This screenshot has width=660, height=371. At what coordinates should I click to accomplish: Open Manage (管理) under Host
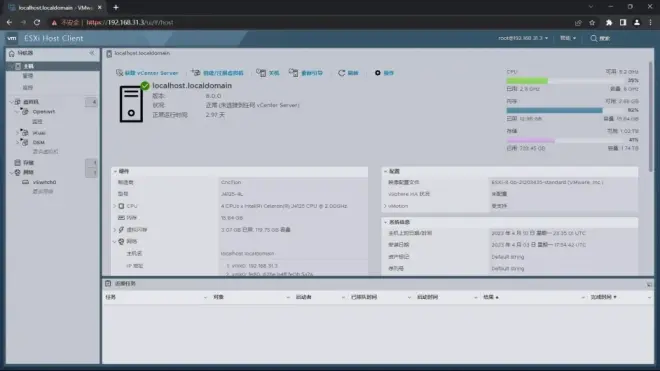[x=28, y=76]
